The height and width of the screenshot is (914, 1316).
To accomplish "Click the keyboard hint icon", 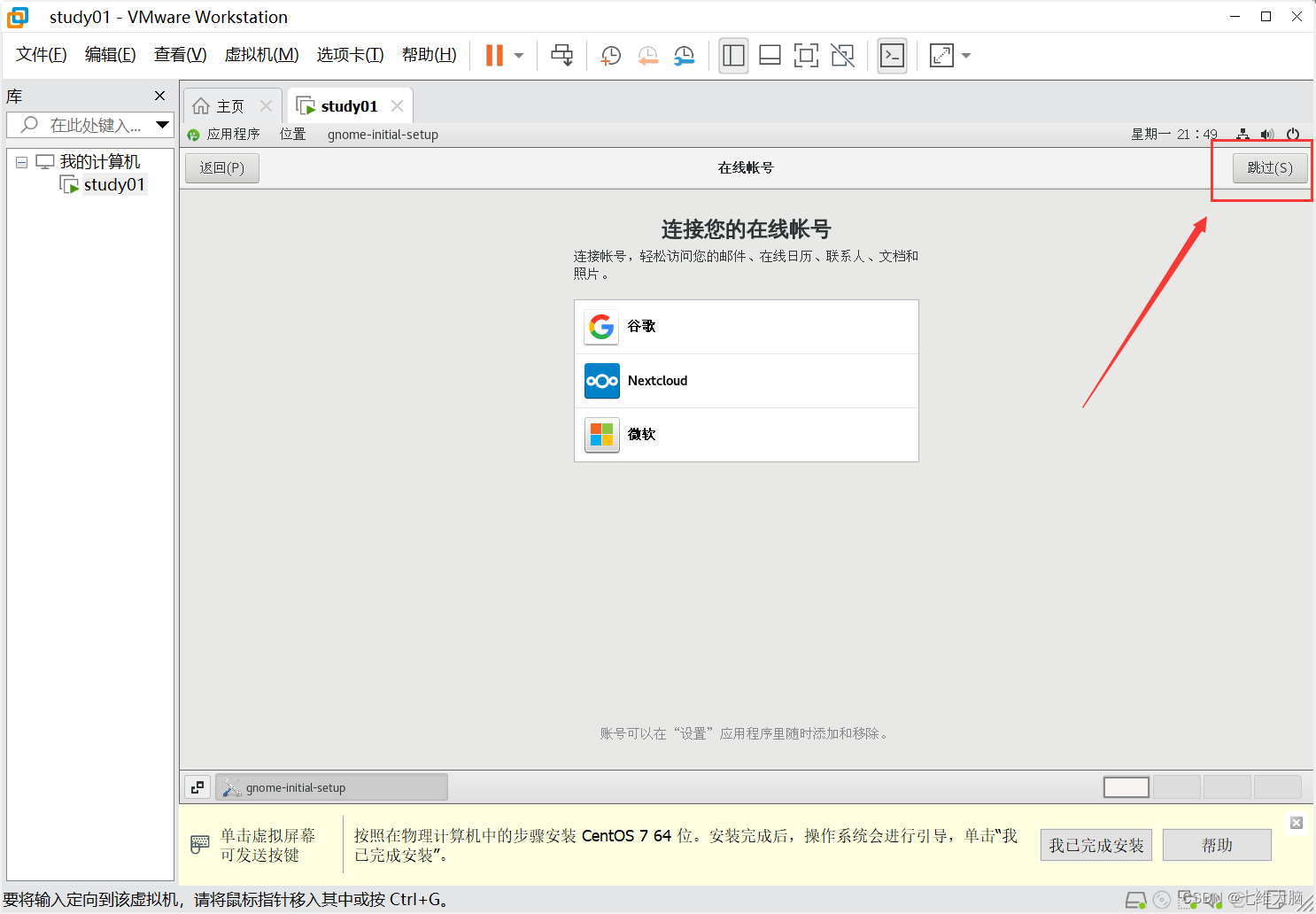I will (200, 845).
